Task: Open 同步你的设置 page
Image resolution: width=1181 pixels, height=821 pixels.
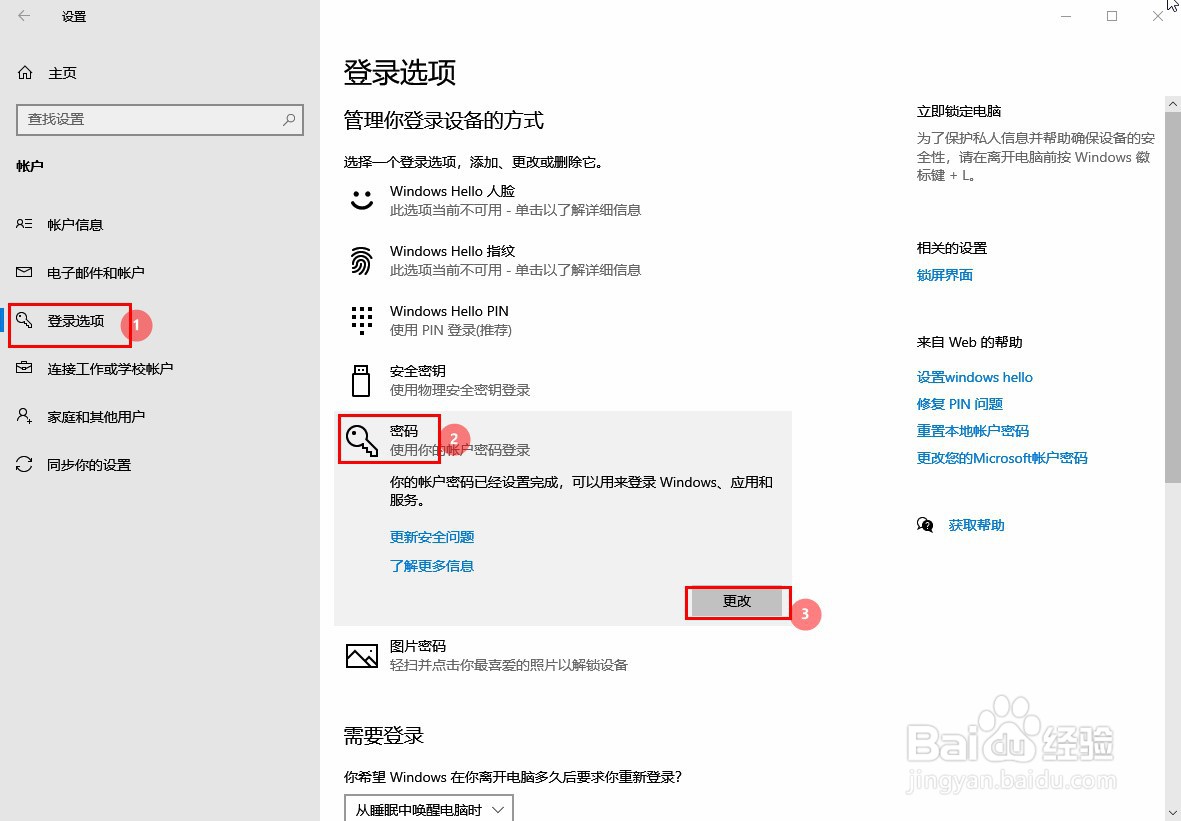Action: (160, 465)
